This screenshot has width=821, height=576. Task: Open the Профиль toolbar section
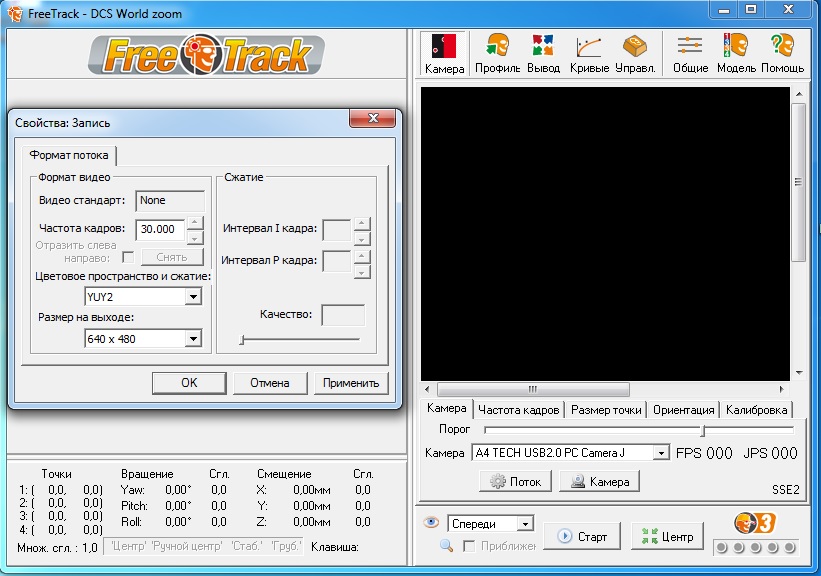[x=497, y=53]
